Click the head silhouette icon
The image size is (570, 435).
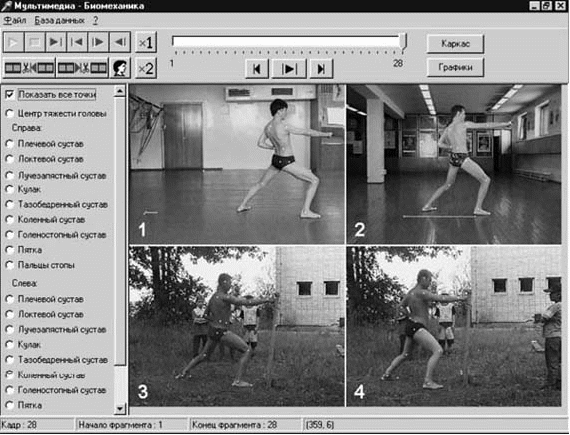click(x=120, y=68)
